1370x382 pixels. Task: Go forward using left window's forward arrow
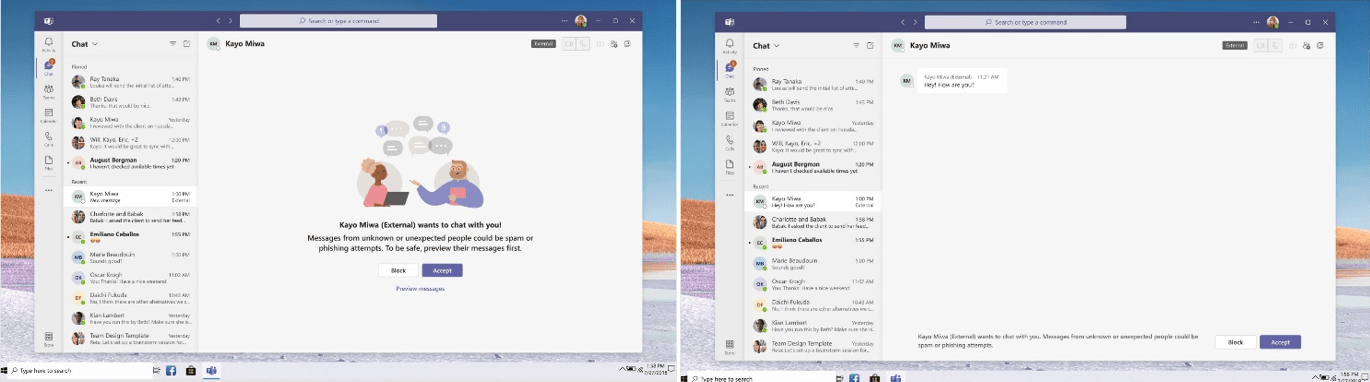231,20
